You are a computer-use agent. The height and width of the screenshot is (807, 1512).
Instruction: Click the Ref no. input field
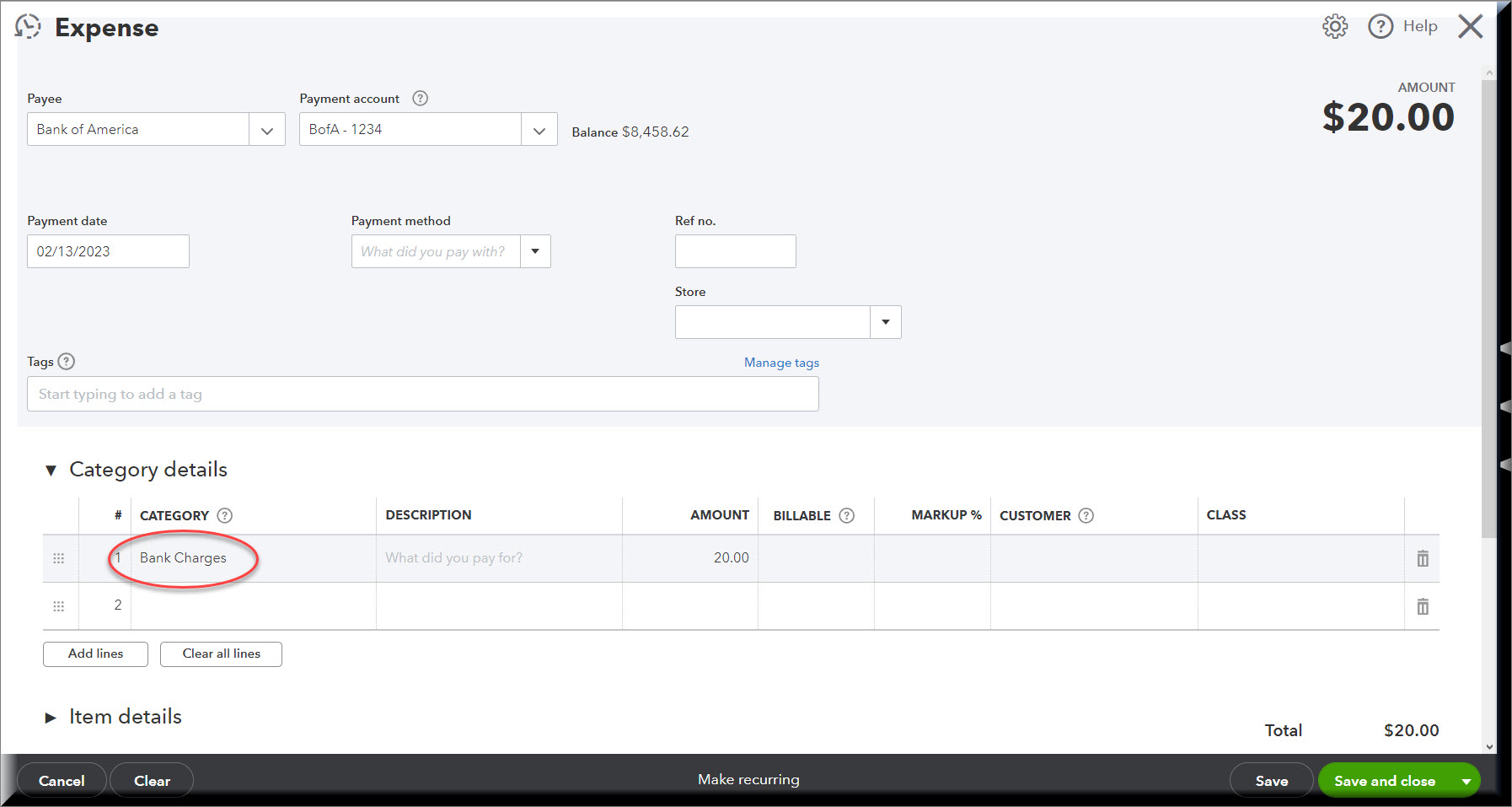click(736, 251)
